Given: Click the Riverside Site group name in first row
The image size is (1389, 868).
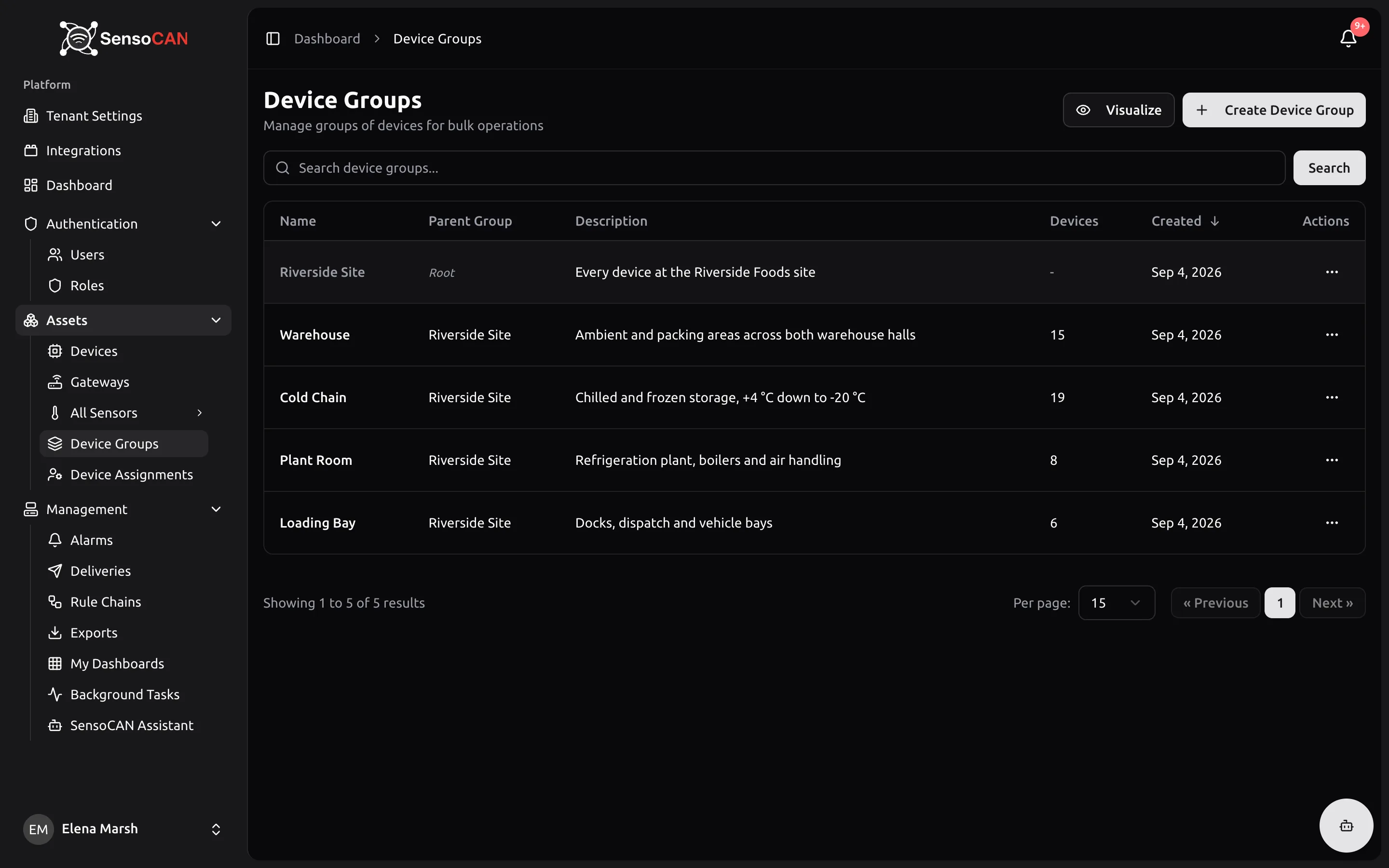Looking at the screenshot, I should (322, 272).
